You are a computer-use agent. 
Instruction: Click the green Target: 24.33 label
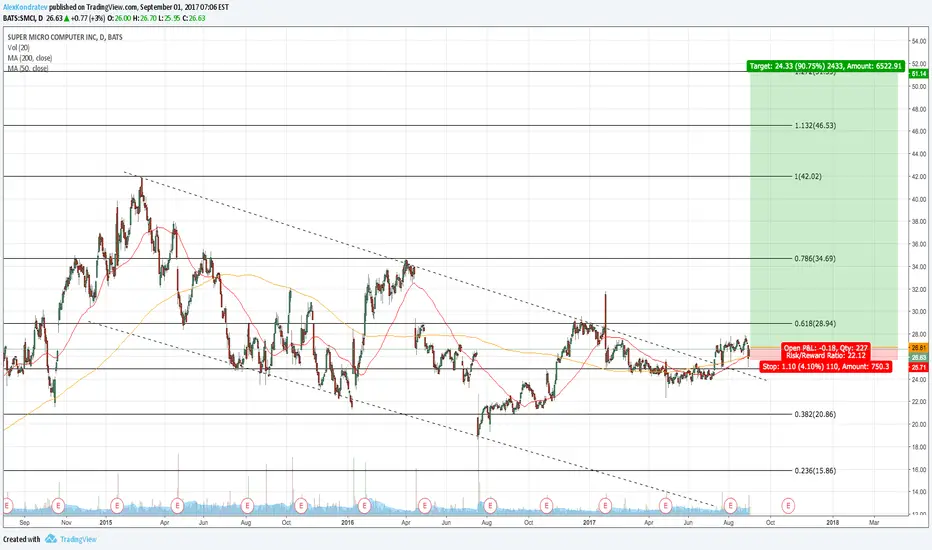(x=826, y=66)
